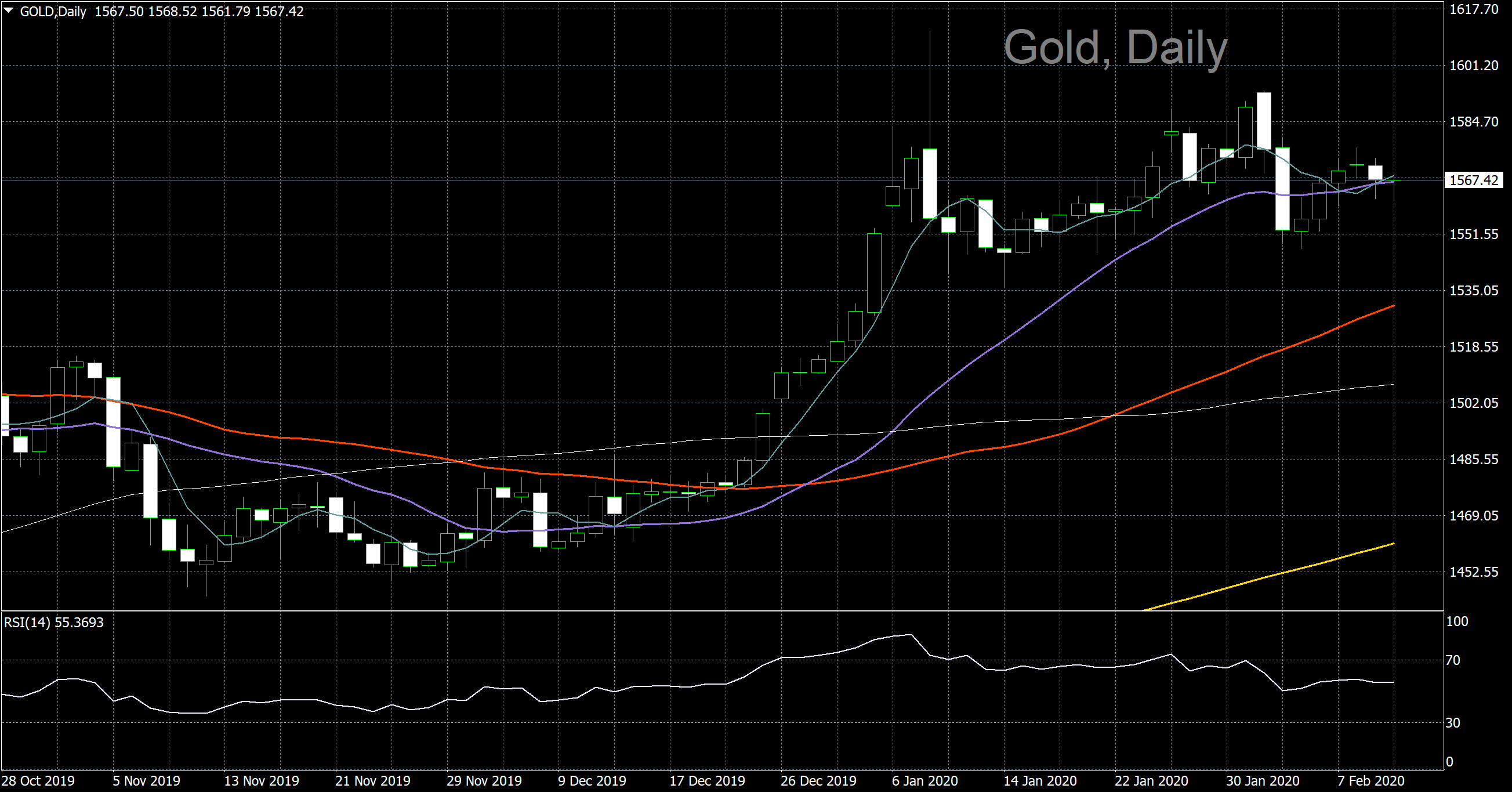Click the 26 Dec 2019 date label
Screen dimensions: 1512x792
click(819, 781)
